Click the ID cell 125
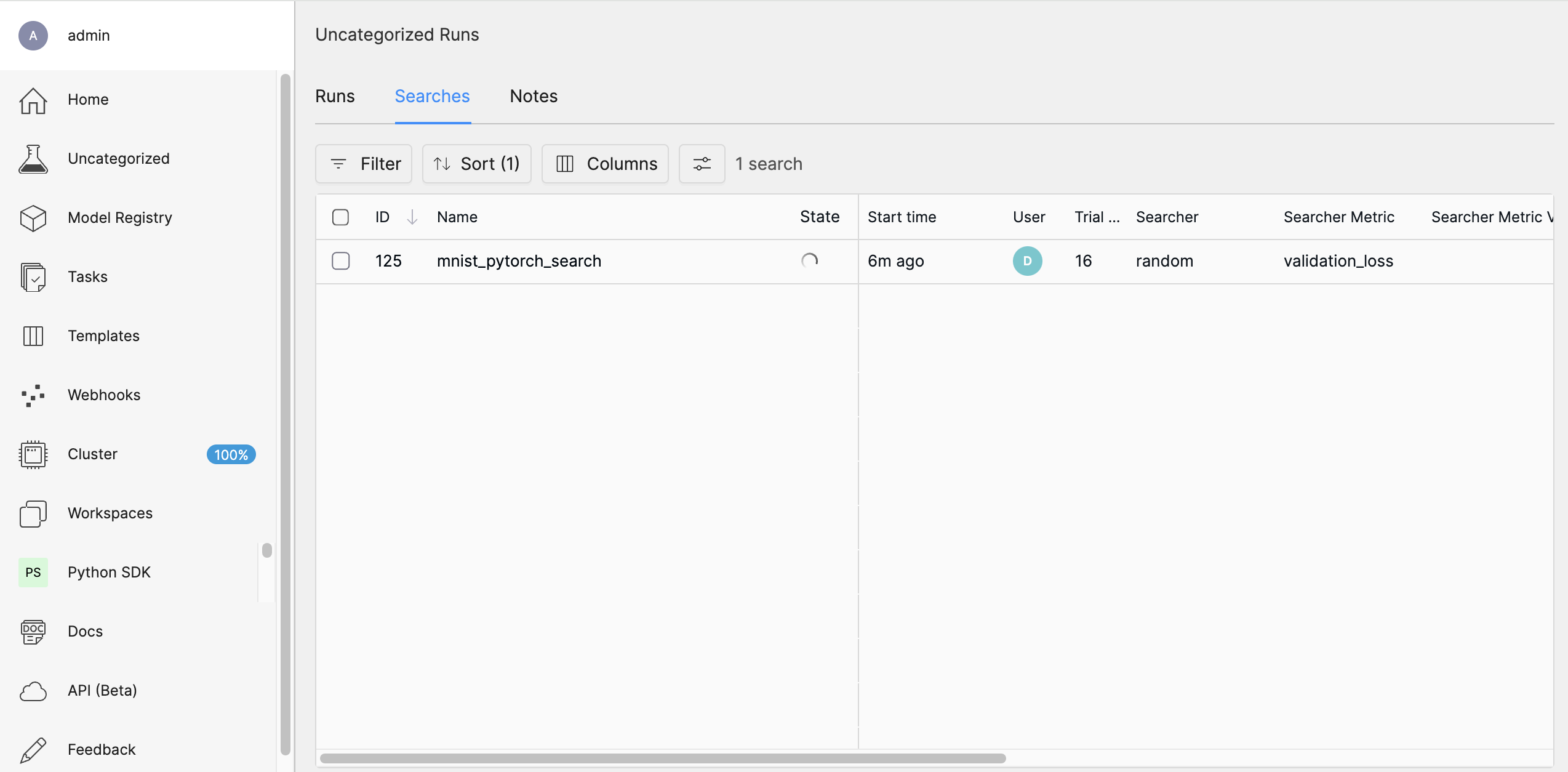Screen dimensions: 1568x772 coord(388,261)
